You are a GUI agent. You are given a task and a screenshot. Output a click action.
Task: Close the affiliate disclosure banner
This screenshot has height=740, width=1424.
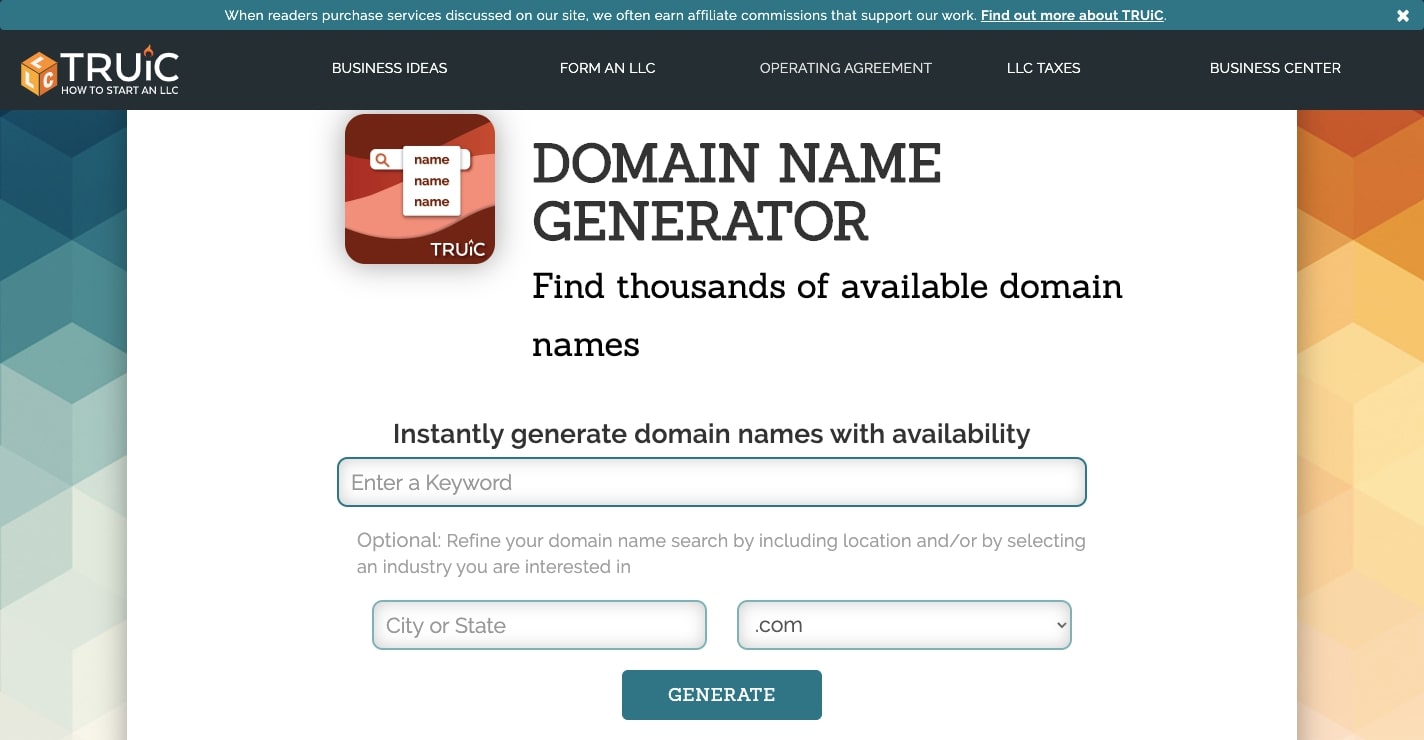point(1403,15)
